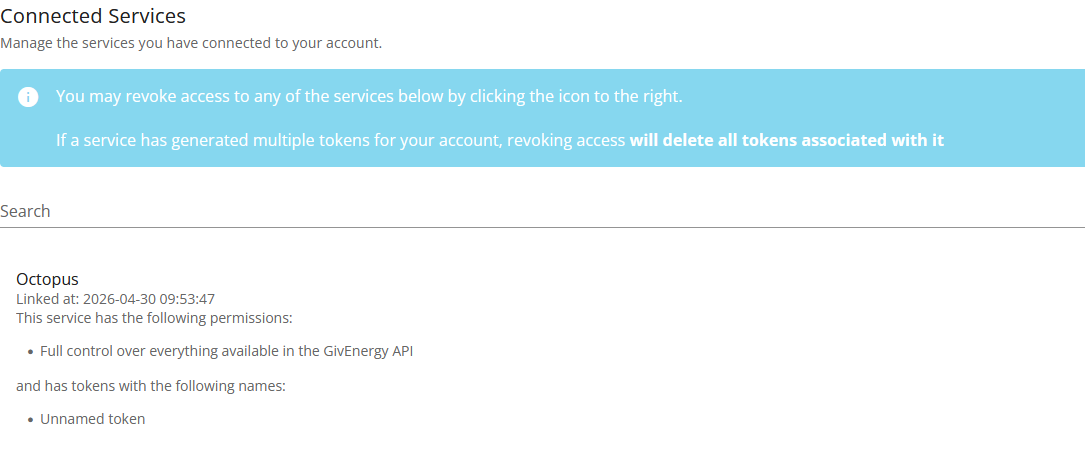Click the 'Linked at' timestamp line

point(116,300)
